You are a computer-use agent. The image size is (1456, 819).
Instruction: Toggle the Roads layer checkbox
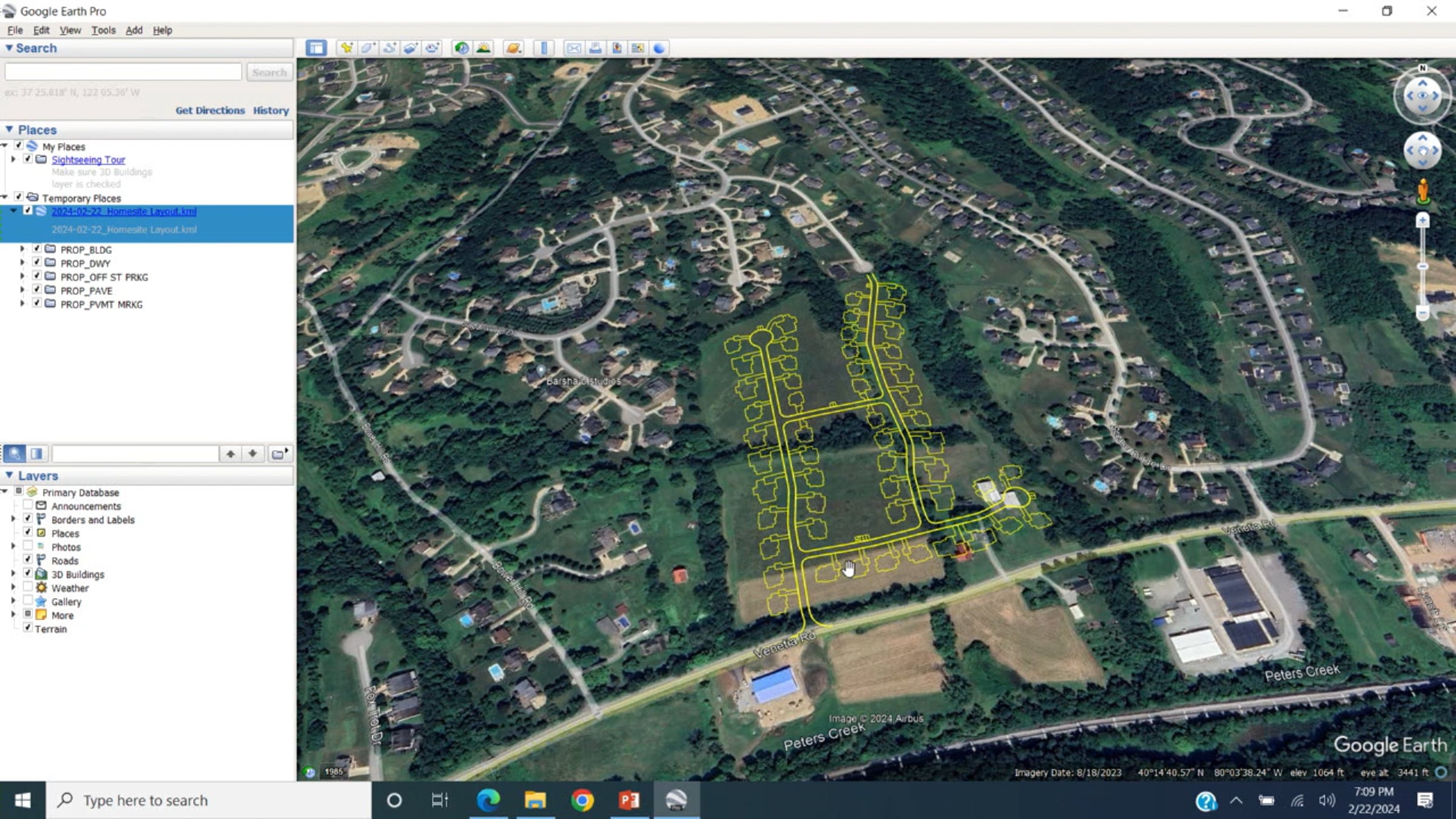pos(28,560)
